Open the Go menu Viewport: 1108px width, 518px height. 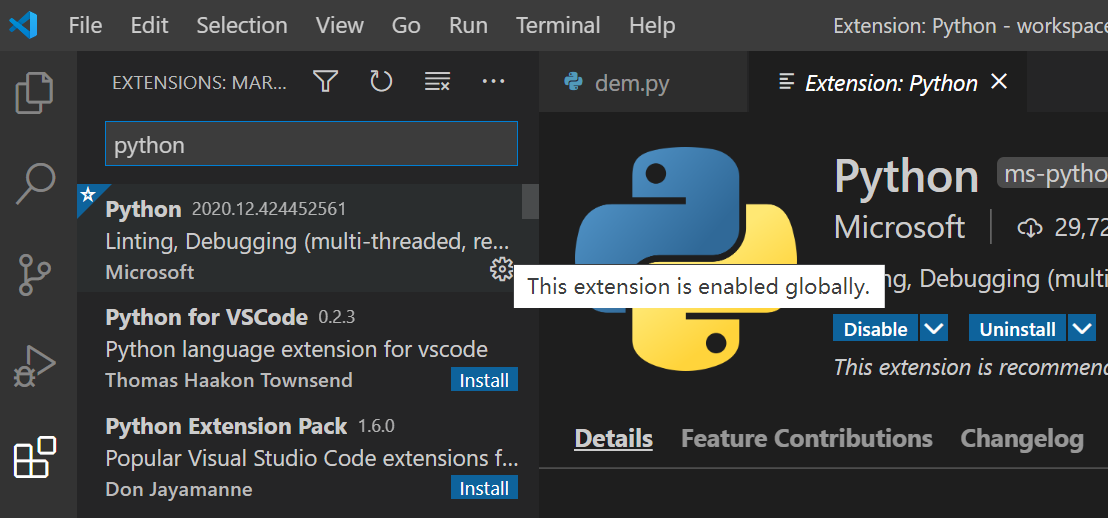[x=406, y=25]
